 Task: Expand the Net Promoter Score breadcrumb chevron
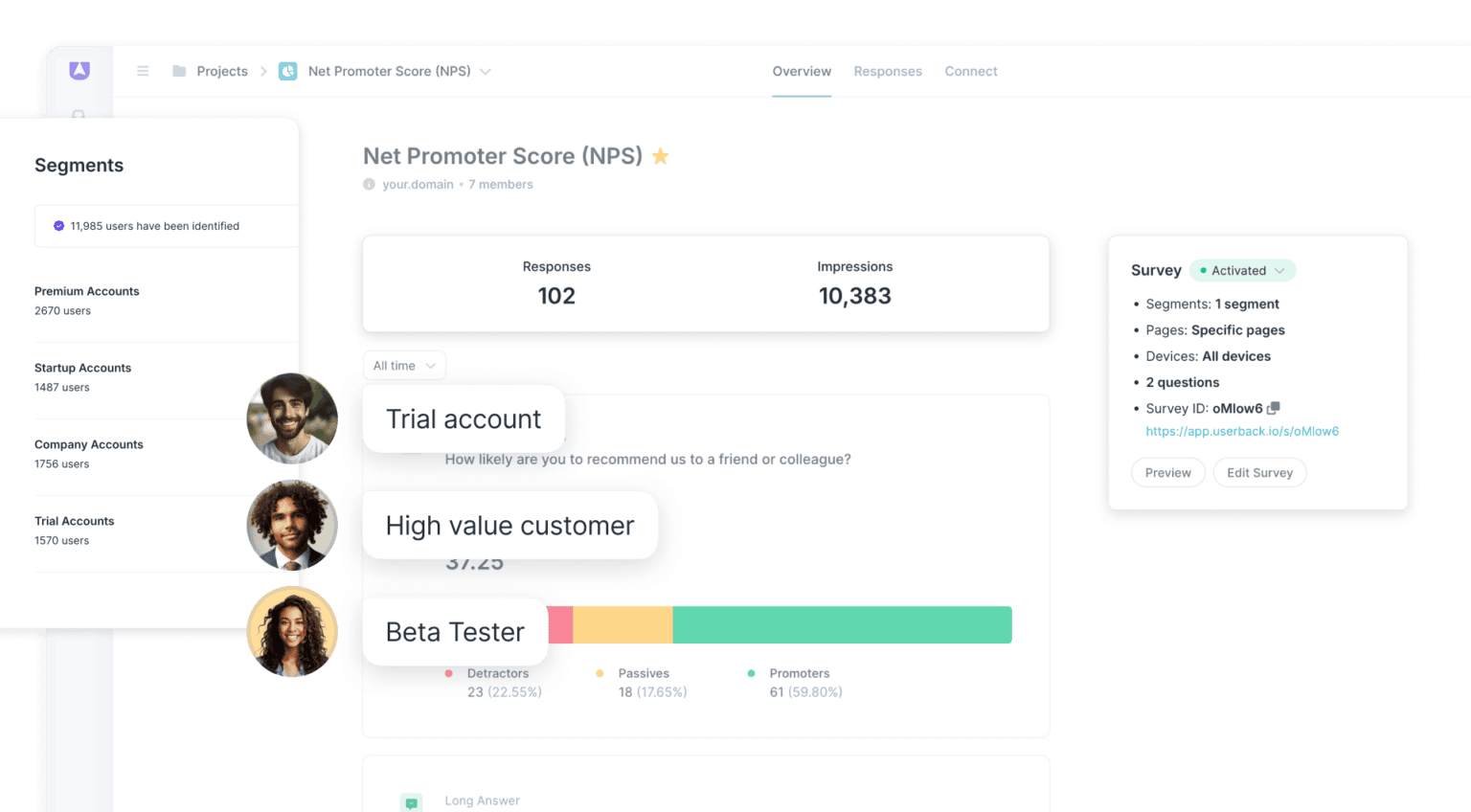click(486, 71)
